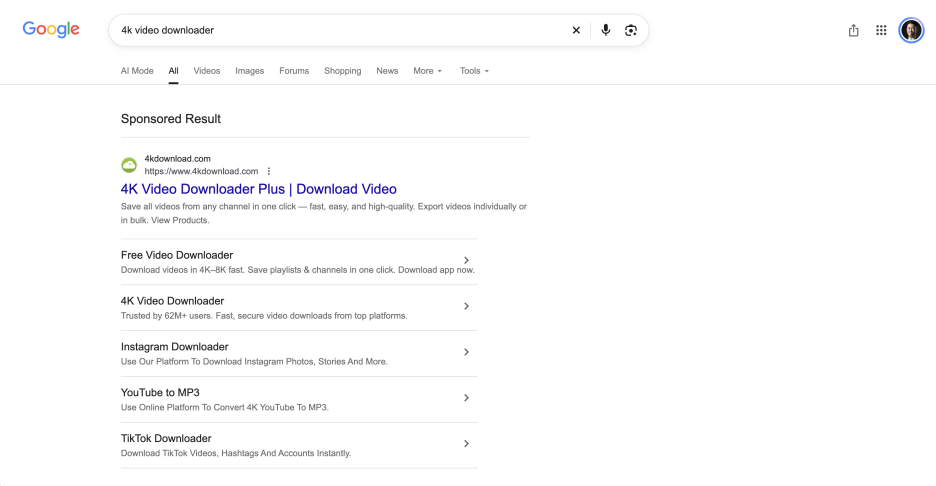Click chevron on Instagram Downloader row
936x486 pixels.
pos(466,352)
